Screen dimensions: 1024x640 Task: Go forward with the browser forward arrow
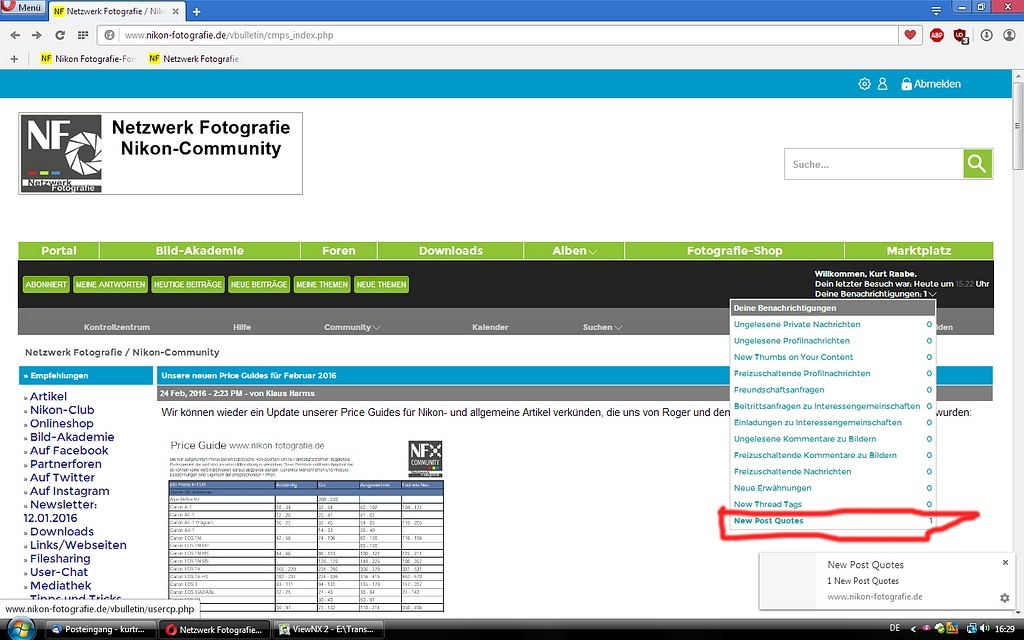coord(37,35)
